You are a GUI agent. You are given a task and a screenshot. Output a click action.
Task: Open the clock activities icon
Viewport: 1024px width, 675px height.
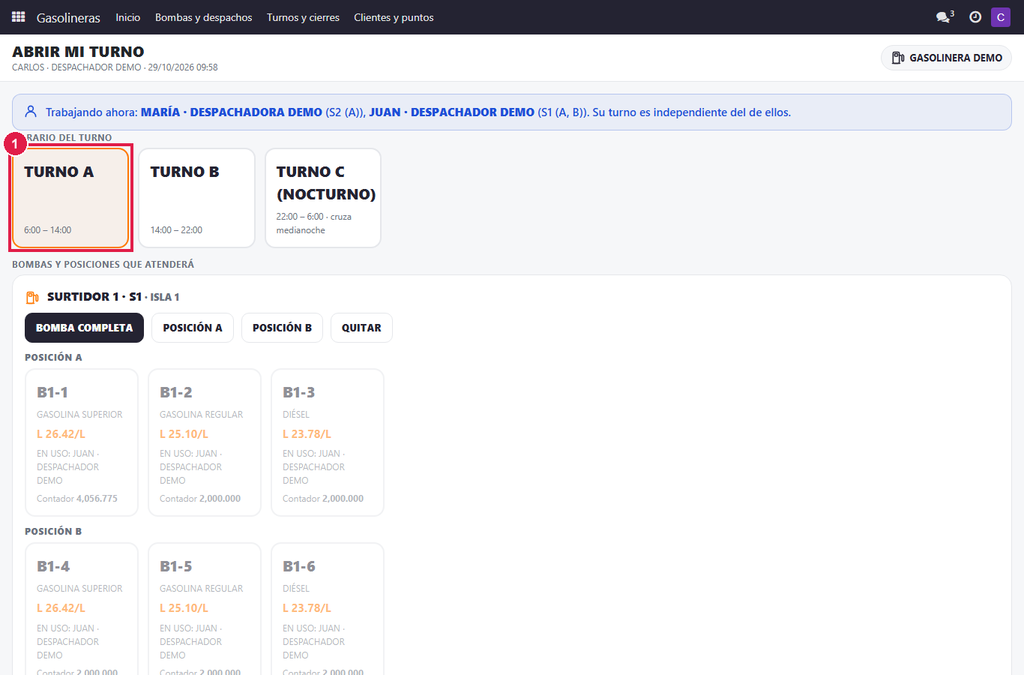(975, 17)
